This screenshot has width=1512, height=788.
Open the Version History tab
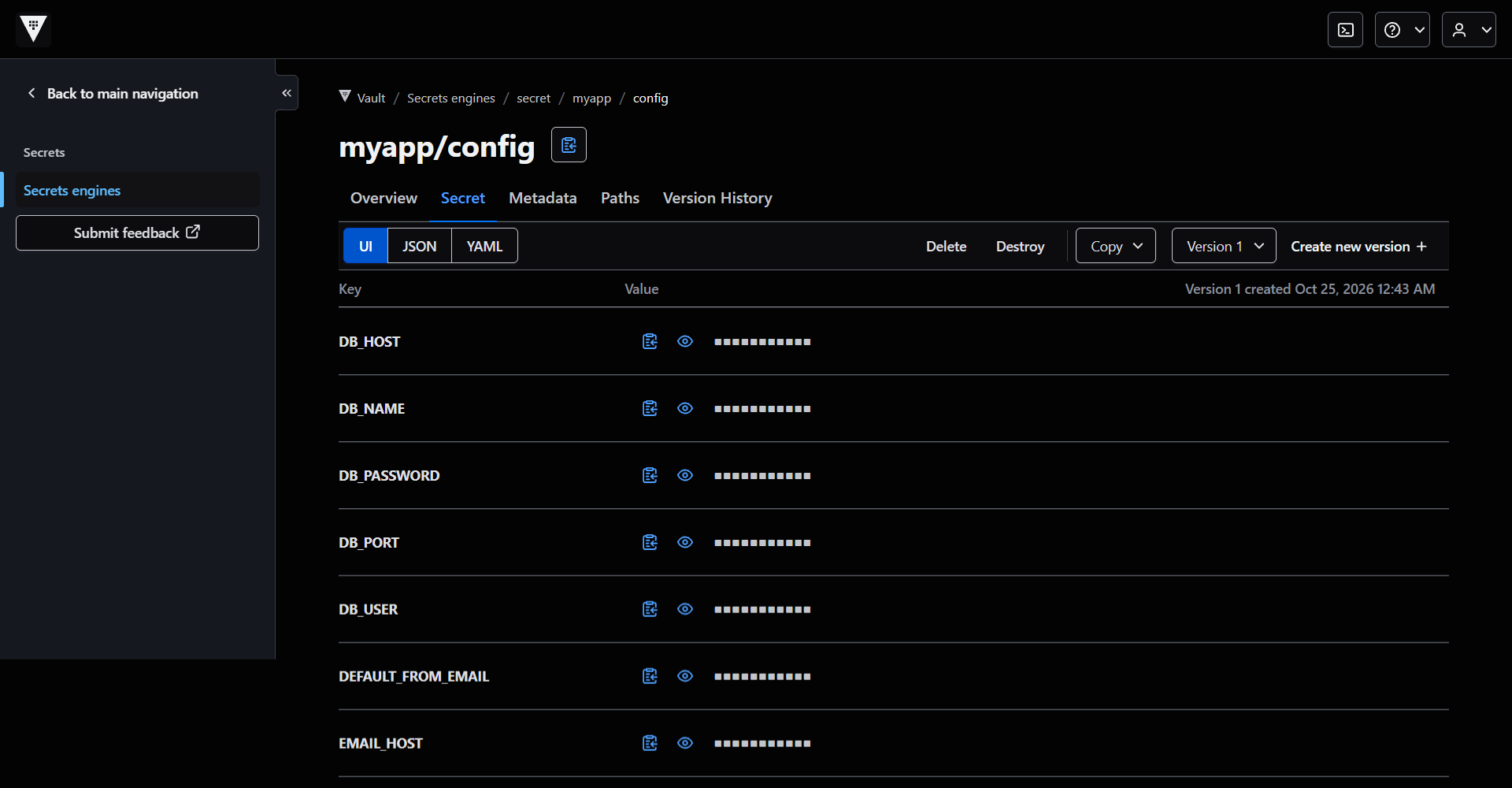(x=717, y=198)
